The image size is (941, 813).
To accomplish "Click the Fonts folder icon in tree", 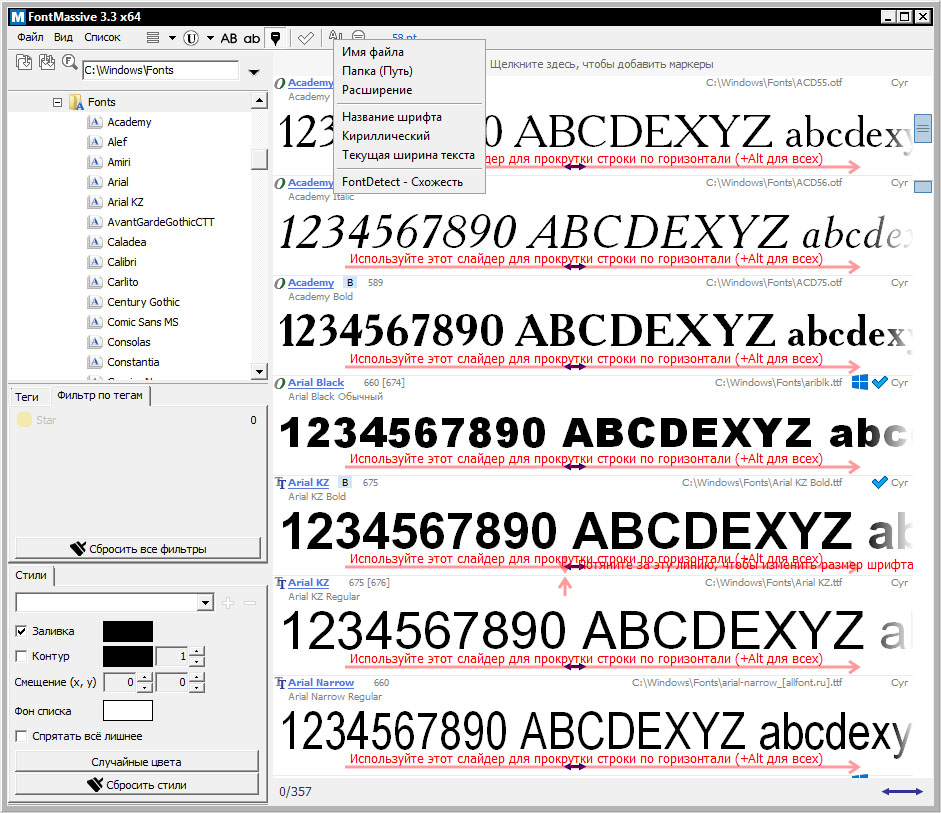I will coord(76,102).
